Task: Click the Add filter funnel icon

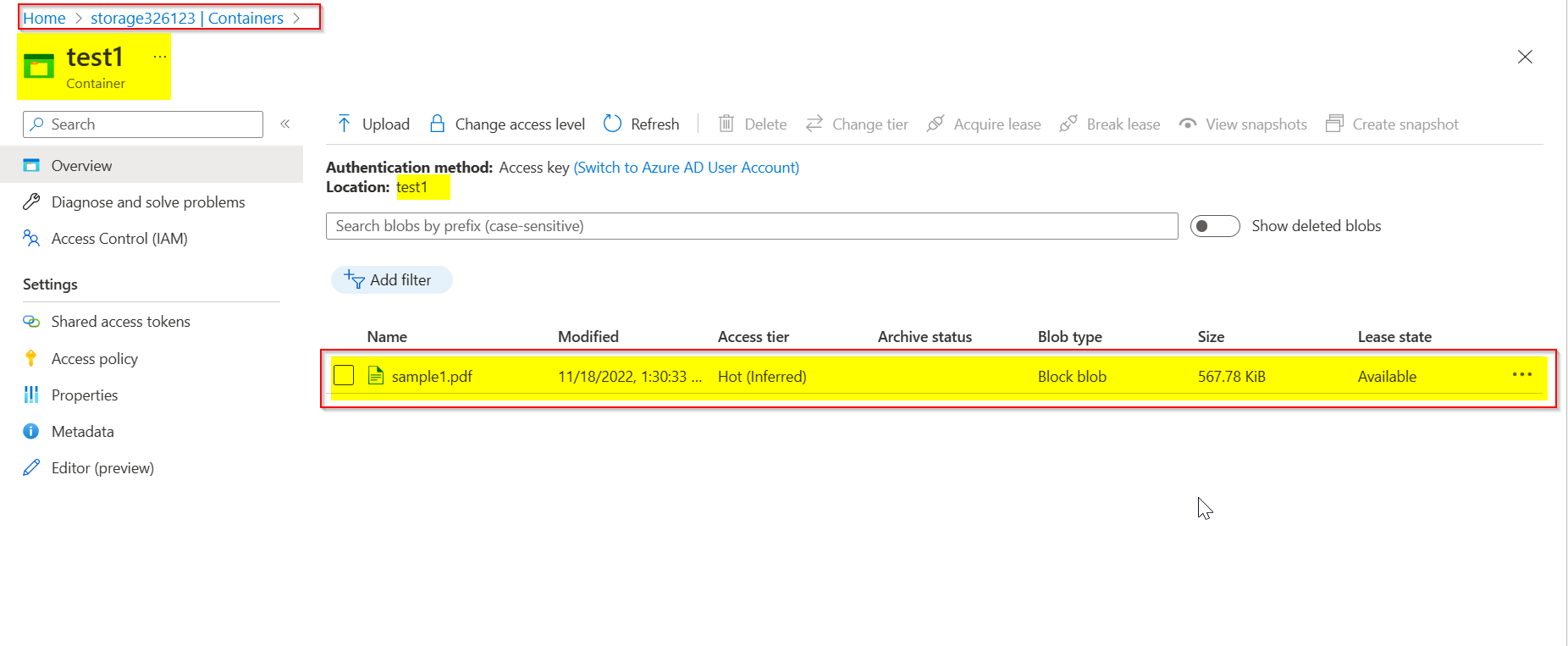Action: 354,279
